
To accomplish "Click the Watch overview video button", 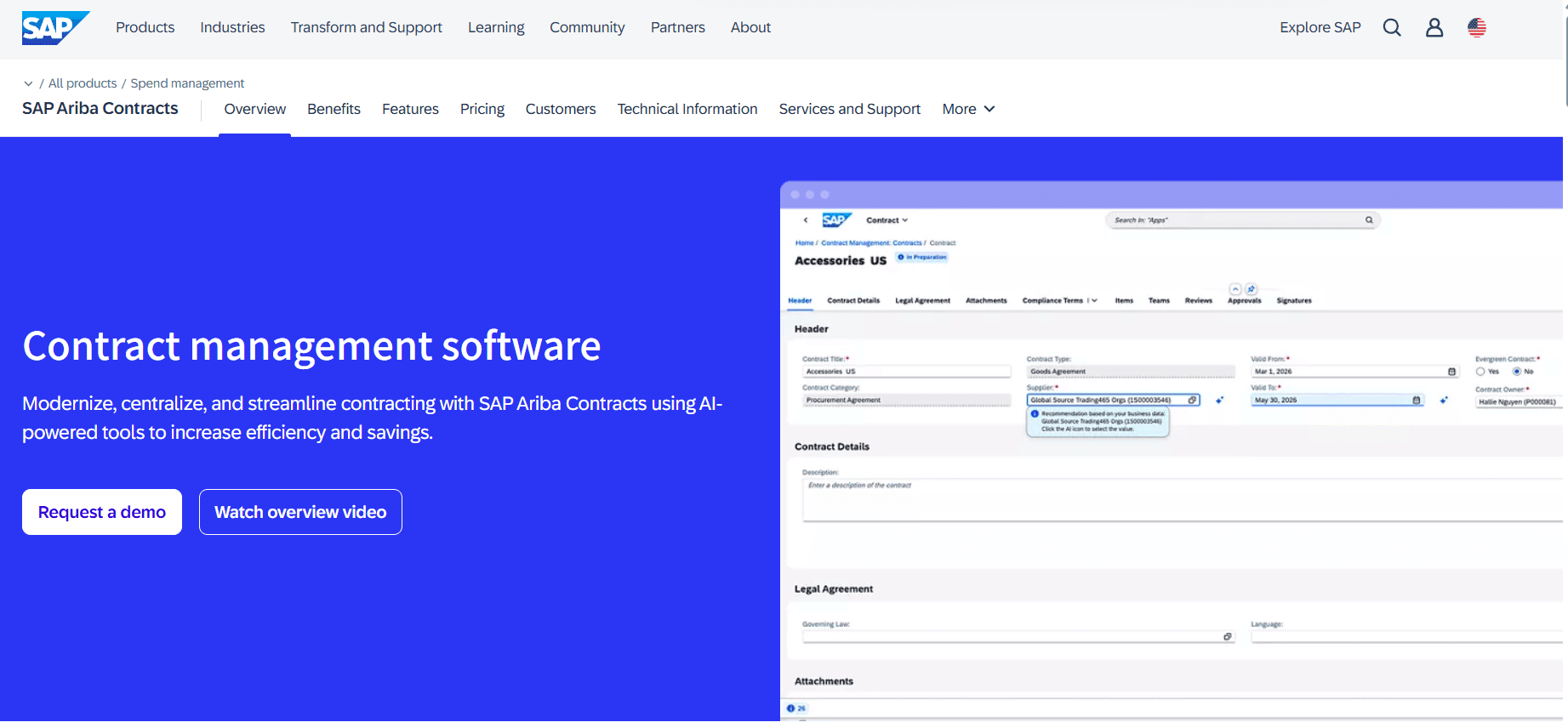I will [x=300, y=512].
